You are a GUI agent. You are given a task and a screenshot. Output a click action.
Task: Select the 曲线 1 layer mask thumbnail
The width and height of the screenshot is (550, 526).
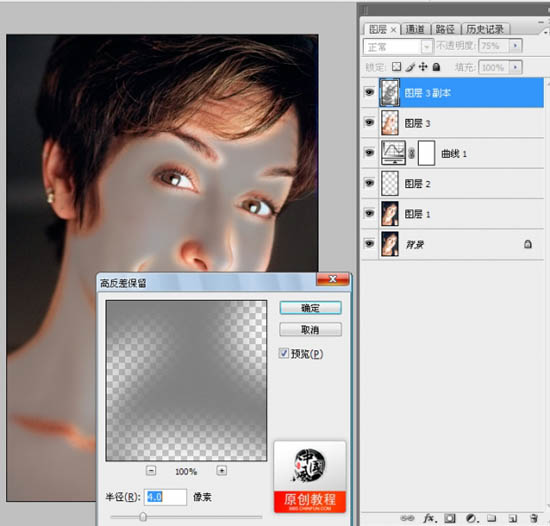click(427, 153)
